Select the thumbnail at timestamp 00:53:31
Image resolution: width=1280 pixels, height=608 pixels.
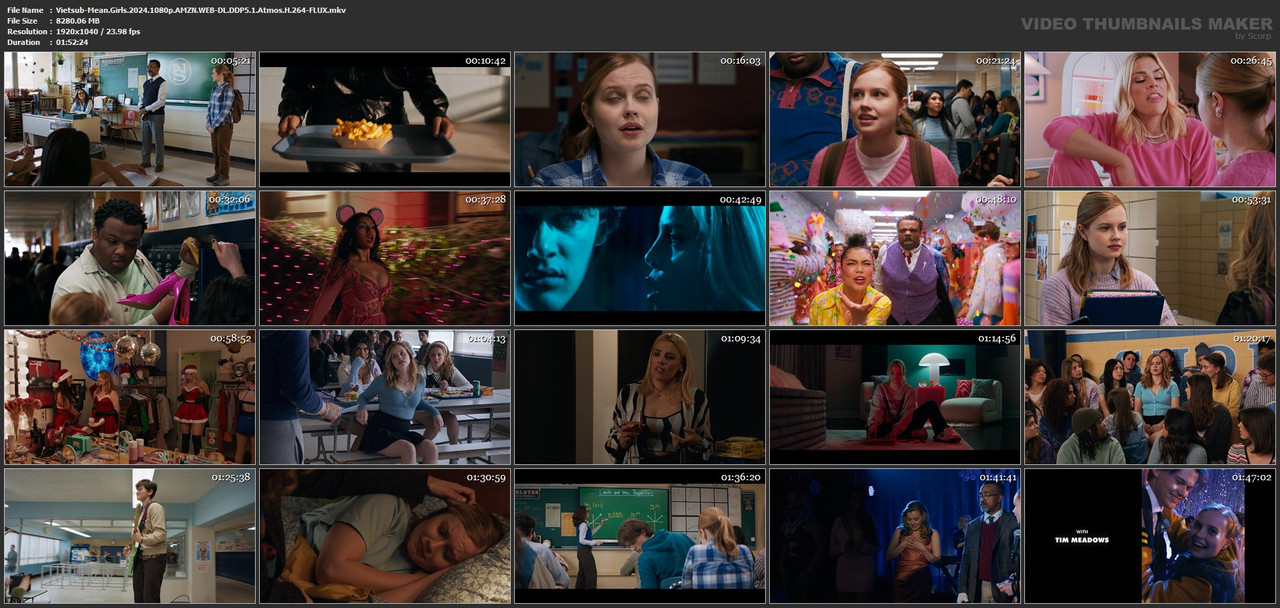(x=1150, y=259)
